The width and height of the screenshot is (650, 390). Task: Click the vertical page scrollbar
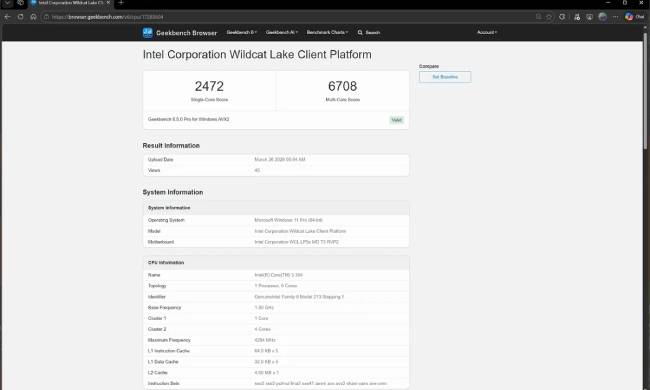pyautogui.click(x=645, y=91)
